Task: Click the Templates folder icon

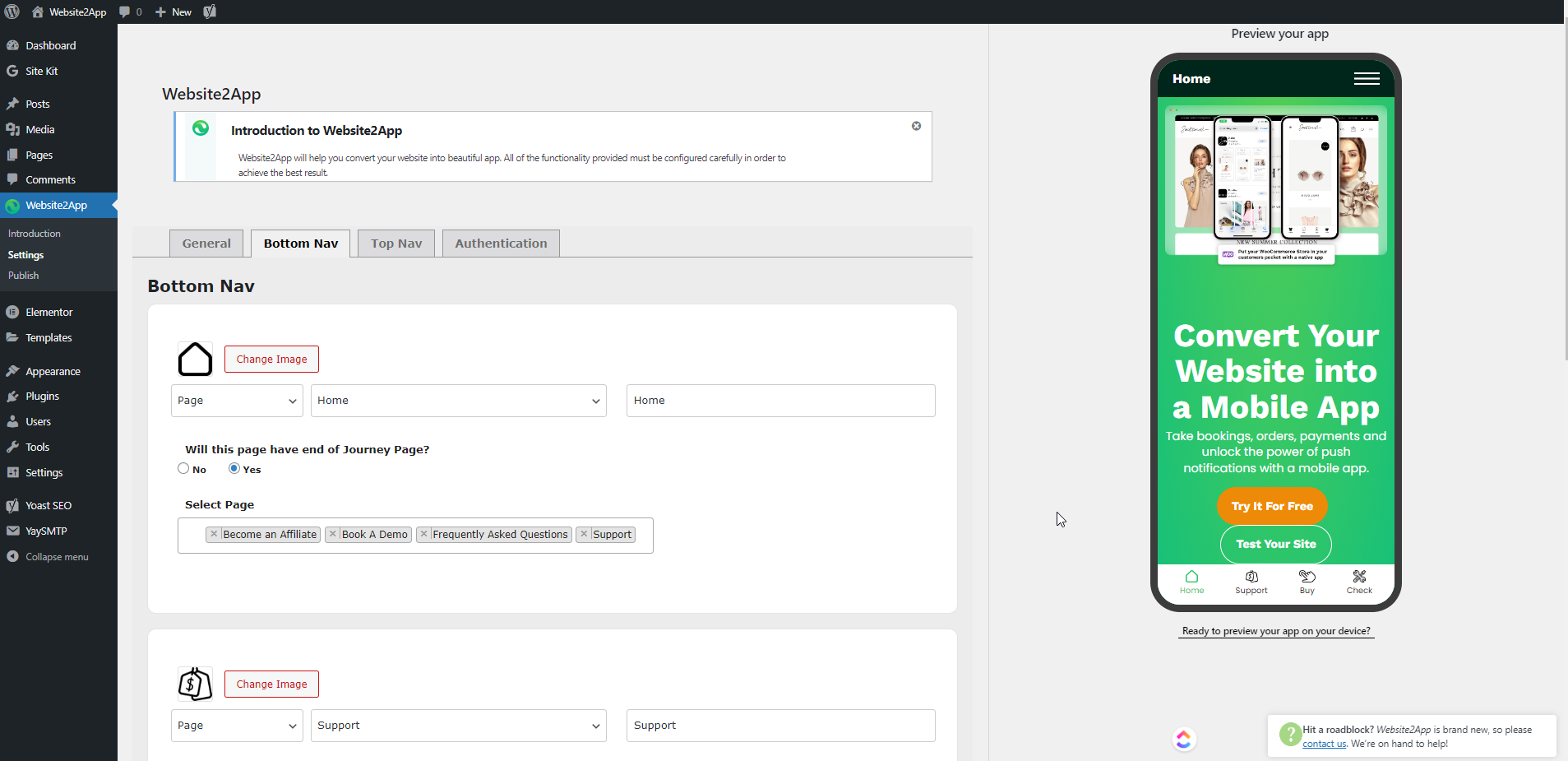Action: (x=12, y=337)
